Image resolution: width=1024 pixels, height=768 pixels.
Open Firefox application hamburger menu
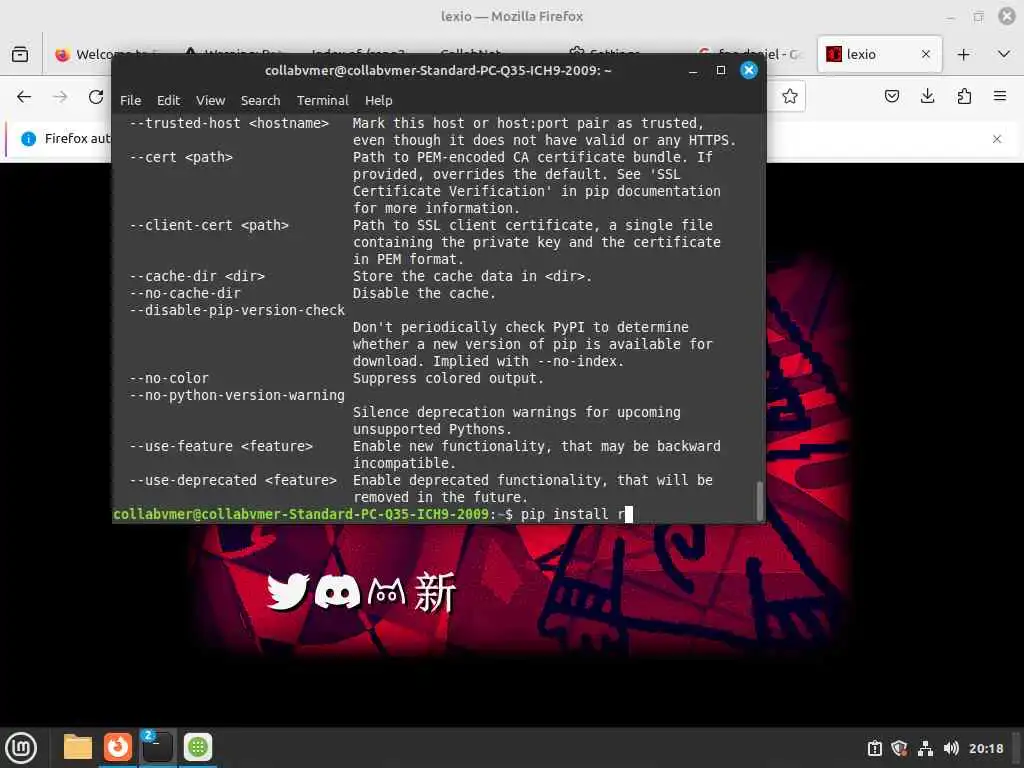coord(1000,97)
